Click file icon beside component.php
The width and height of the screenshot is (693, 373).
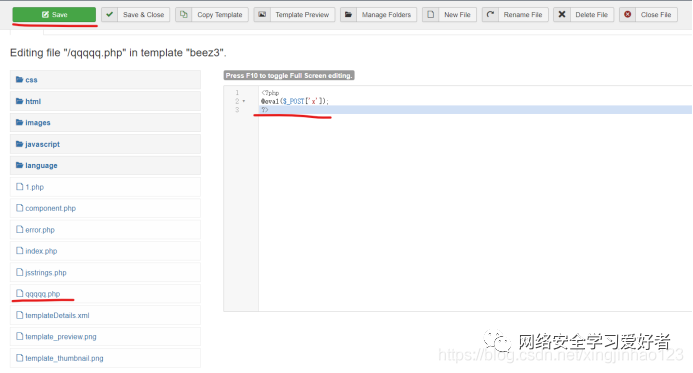click(19, 208)
